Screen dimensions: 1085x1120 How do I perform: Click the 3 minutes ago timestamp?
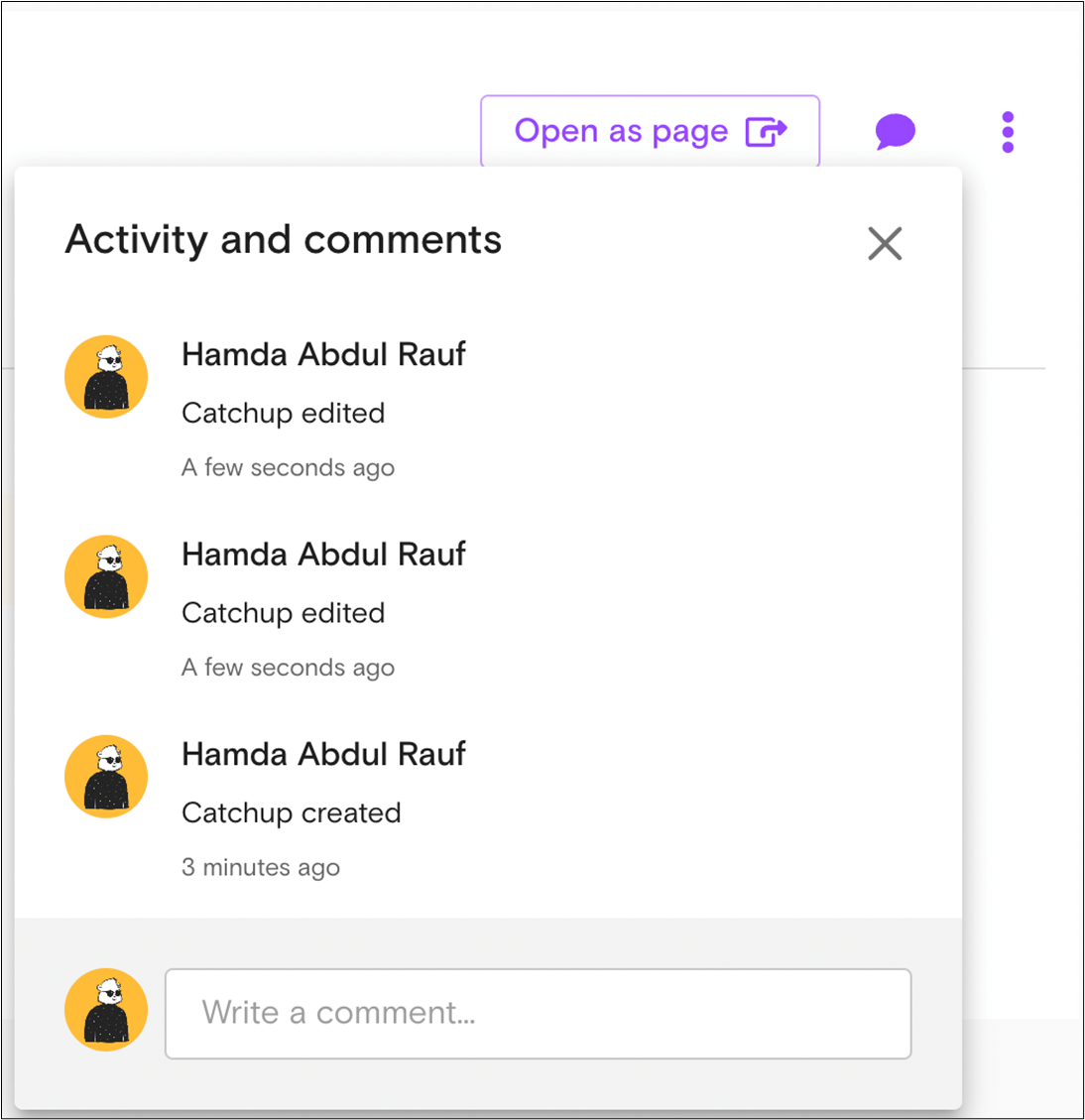[x=261, y=868]
